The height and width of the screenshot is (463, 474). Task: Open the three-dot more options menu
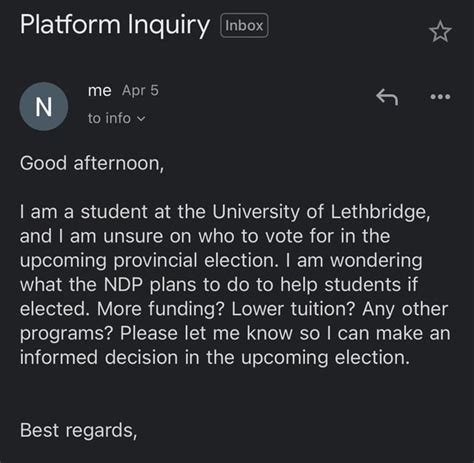tap(440, 97)
